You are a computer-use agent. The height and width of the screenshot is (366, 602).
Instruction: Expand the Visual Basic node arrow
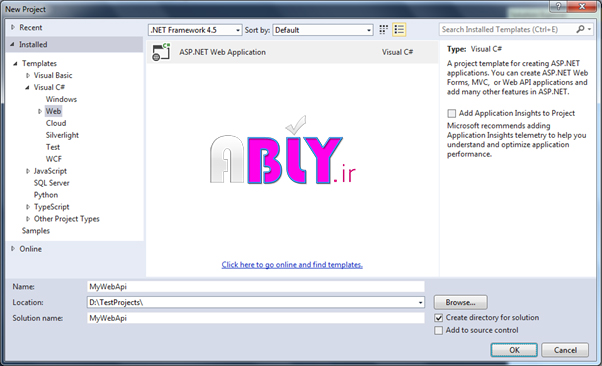tap(28, 75)
